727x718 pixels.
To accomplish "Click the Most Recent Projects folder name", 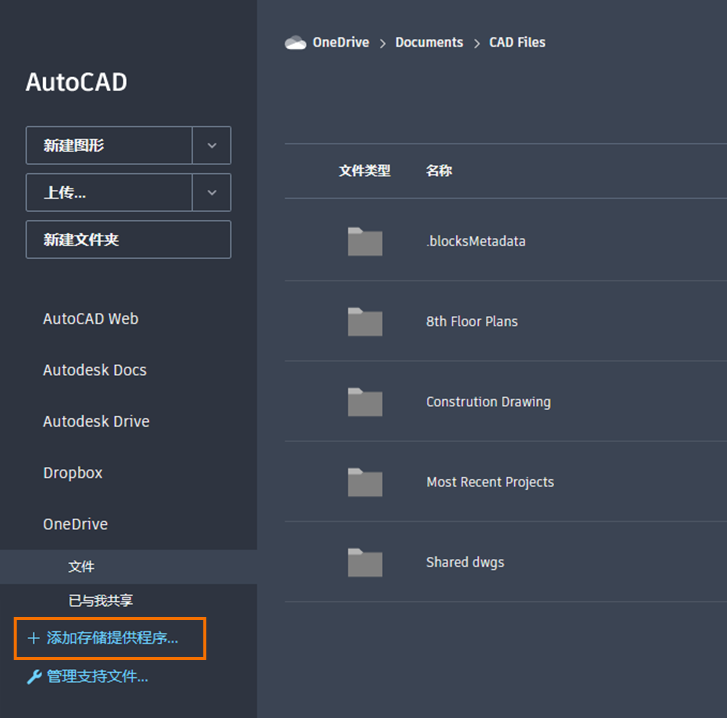I will tap(490, 482).
